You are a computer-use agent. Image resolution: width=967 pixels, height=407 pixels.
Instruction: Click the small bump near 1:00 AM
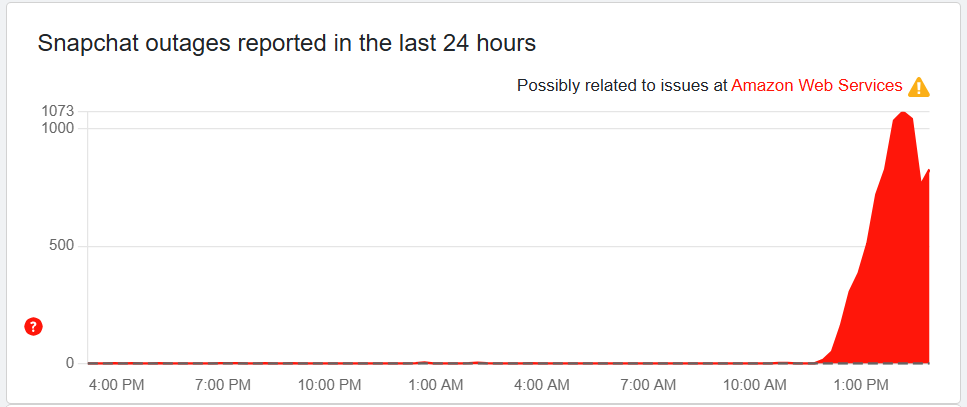pos(425,362)
